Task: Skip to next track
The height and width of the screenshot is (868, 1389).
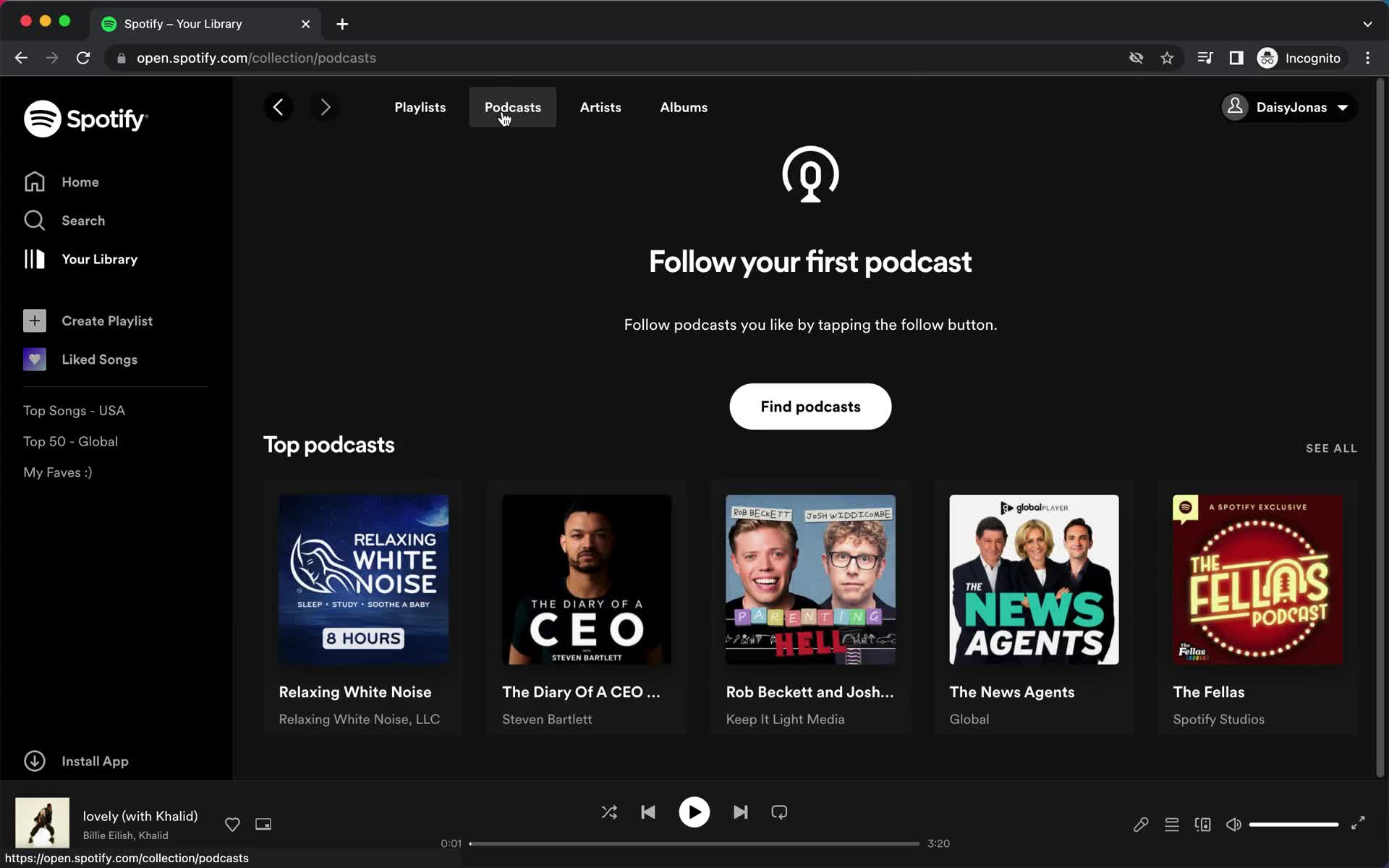Action: [740, 812]
